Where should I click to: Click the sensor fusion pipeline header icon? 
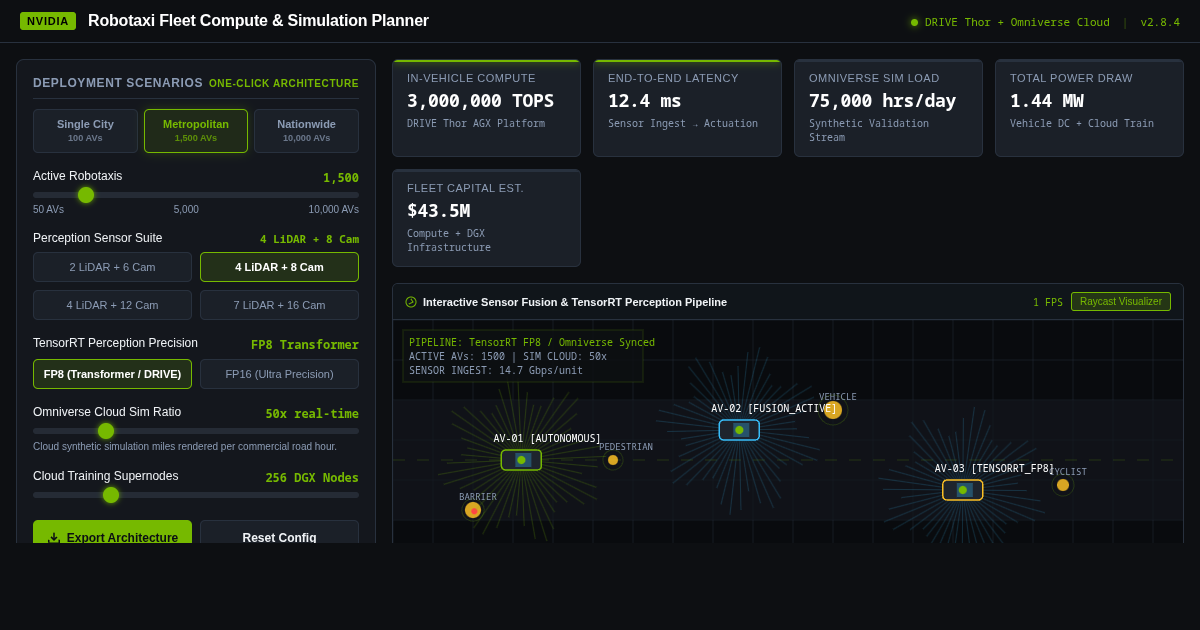[411, 302]
